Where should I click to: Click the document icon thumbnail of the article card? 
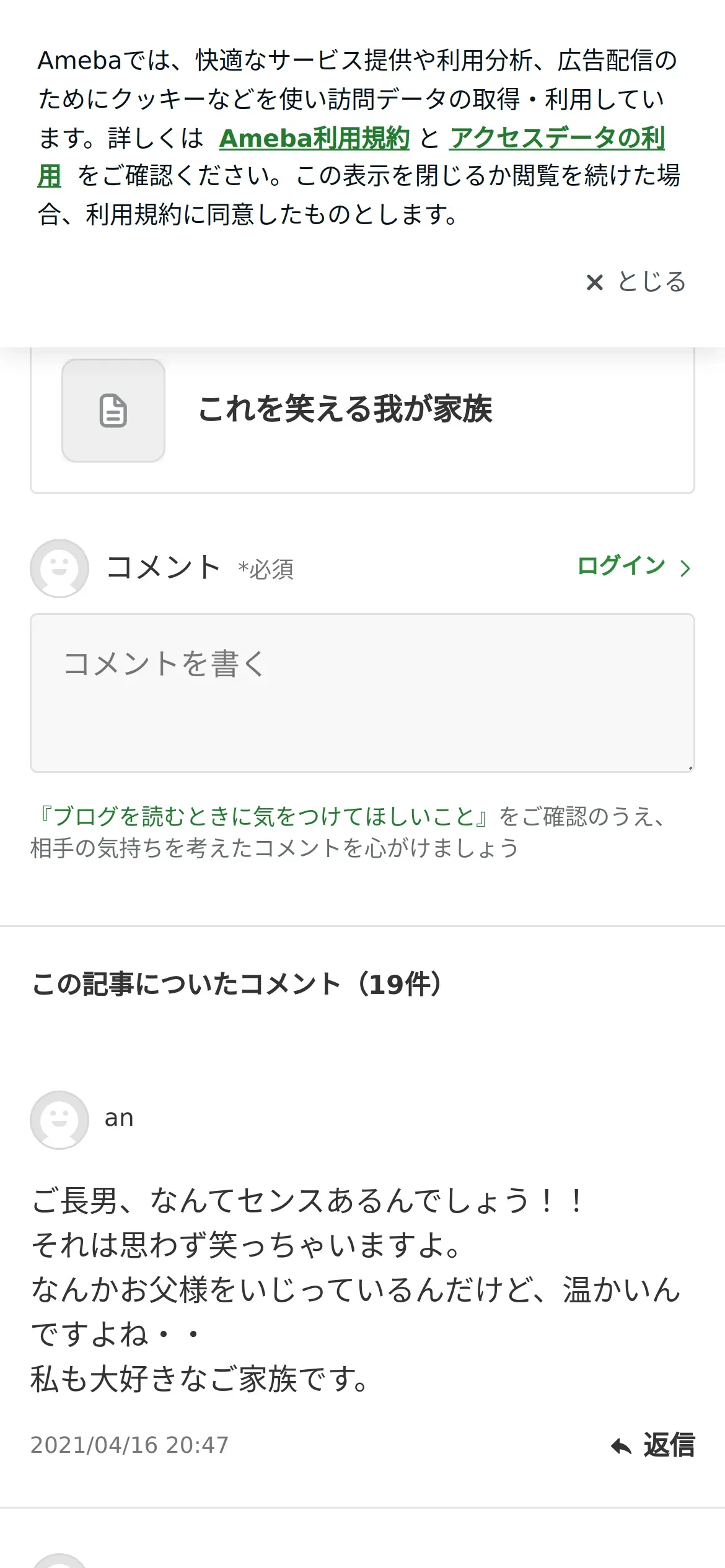pos(113,411)
